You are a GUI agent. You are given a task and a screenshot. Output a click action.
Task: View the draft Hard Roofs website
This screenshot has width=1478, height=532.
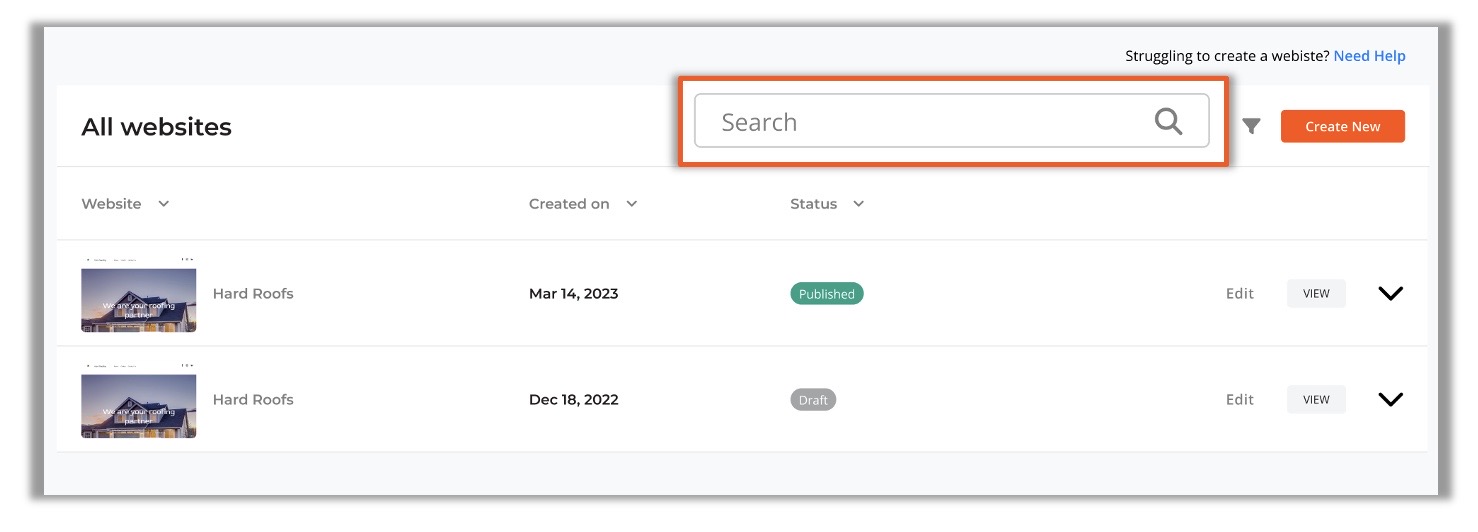point(1316,400)
